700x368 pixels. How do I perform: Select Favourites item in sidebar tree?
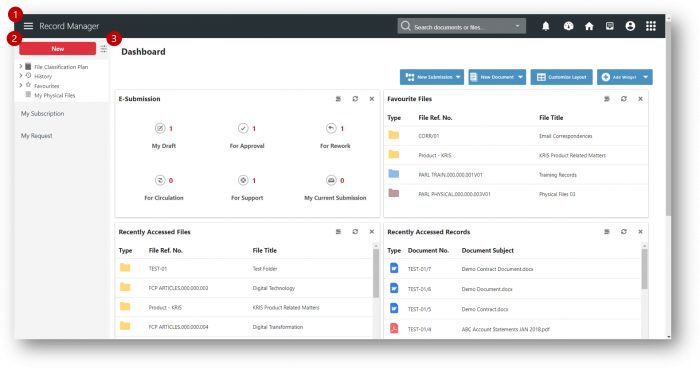click(46, 86)
